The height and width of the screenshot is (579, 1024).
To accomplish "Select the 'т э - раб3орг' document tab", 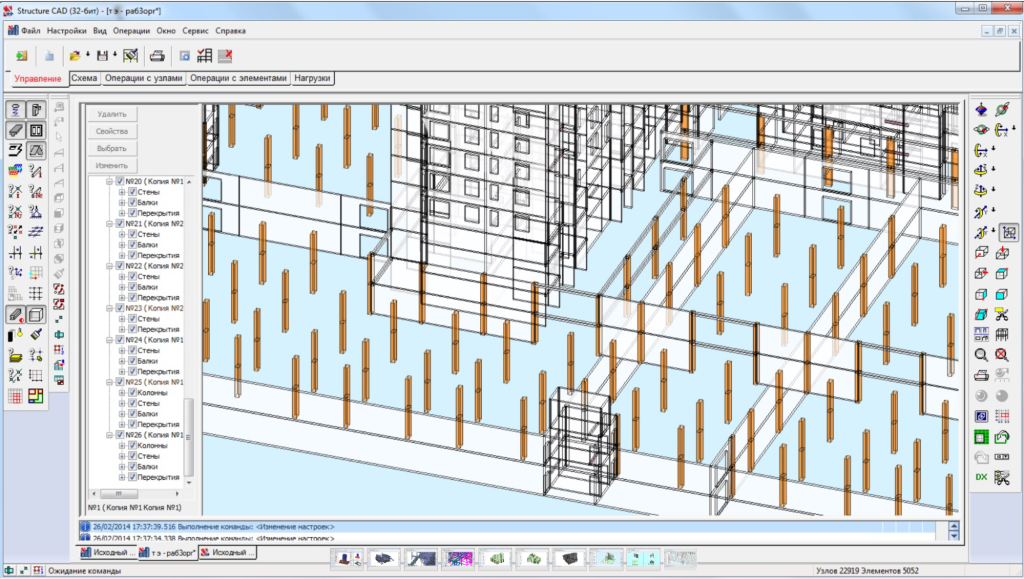I will click(x=171, y=552).
